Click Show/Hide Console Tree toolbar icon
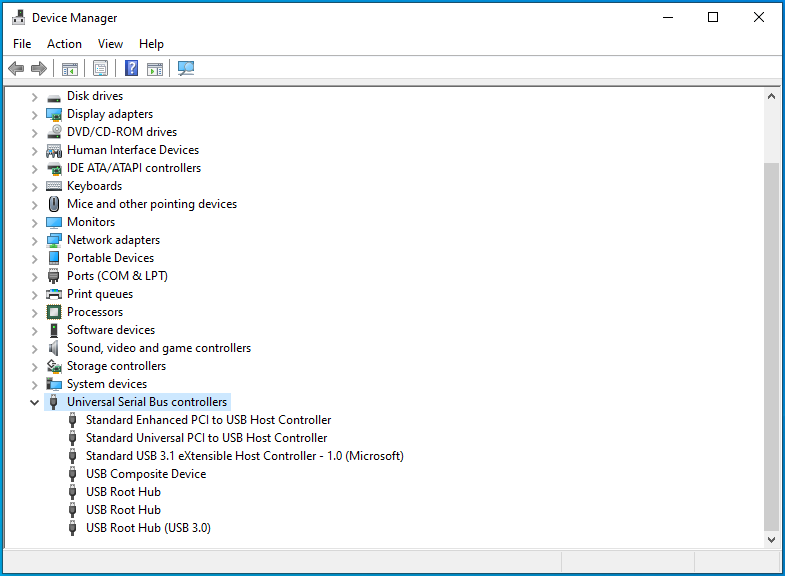 [x=70, y=69]
